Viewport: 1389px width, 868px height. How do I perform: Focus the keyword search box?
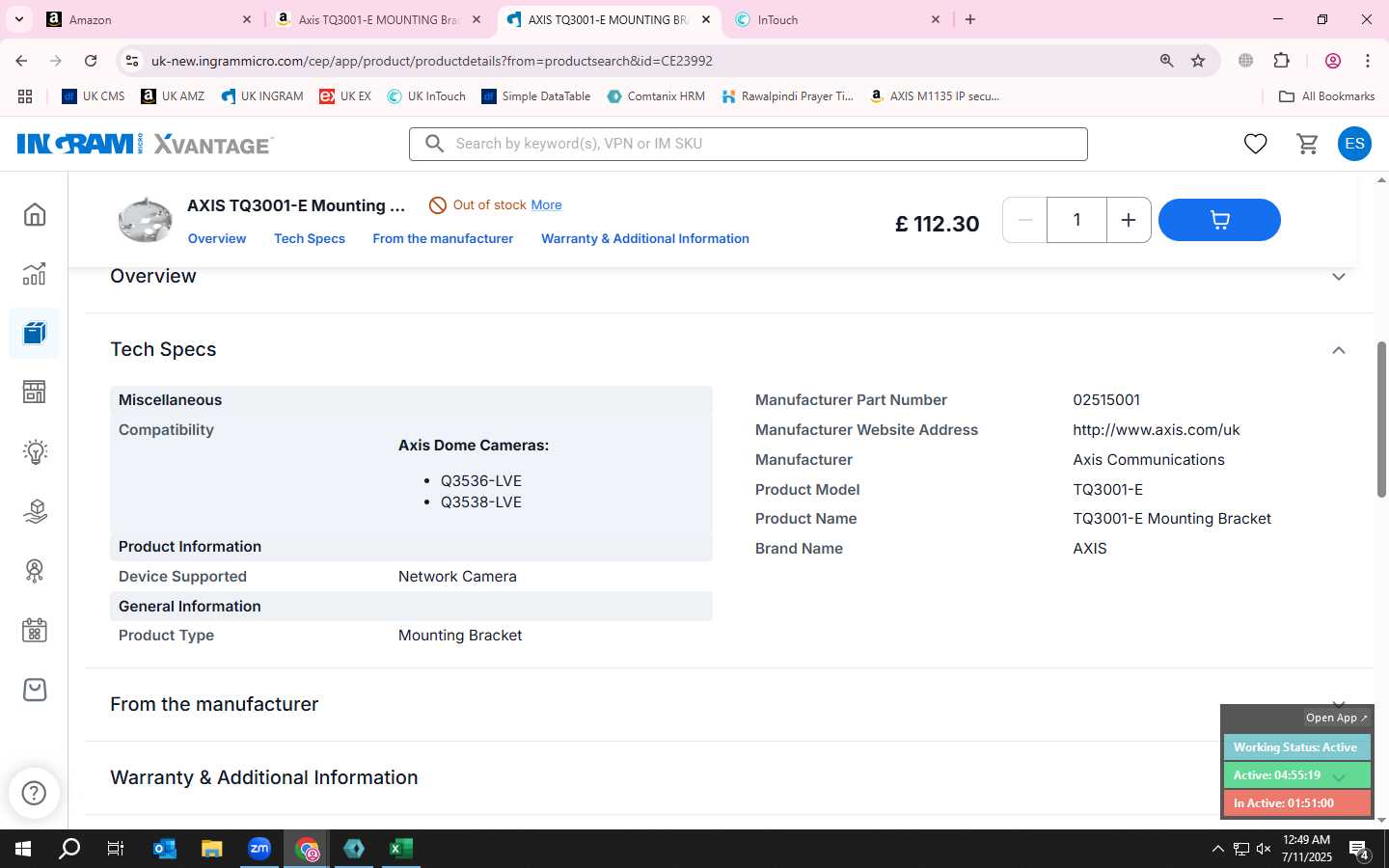coord(749,144)
